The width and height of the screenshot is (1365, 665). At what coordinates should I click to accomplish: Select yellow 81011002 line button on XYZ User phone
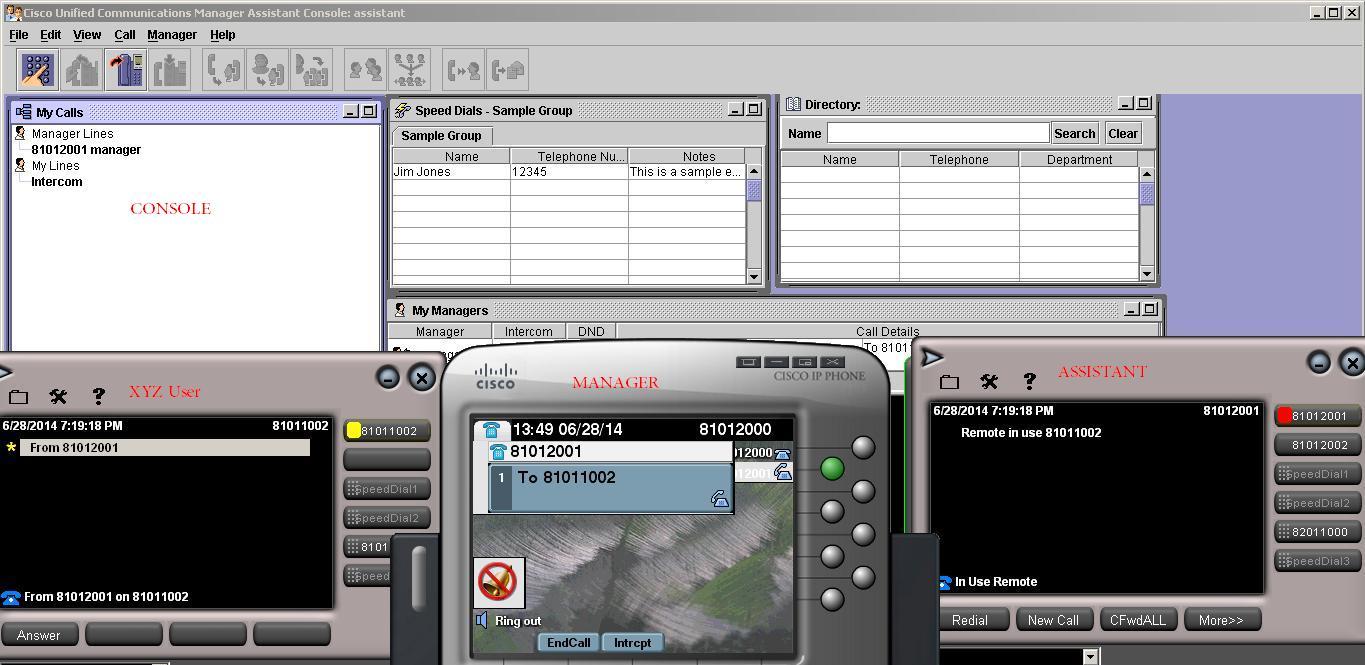(x=387, y=431)
